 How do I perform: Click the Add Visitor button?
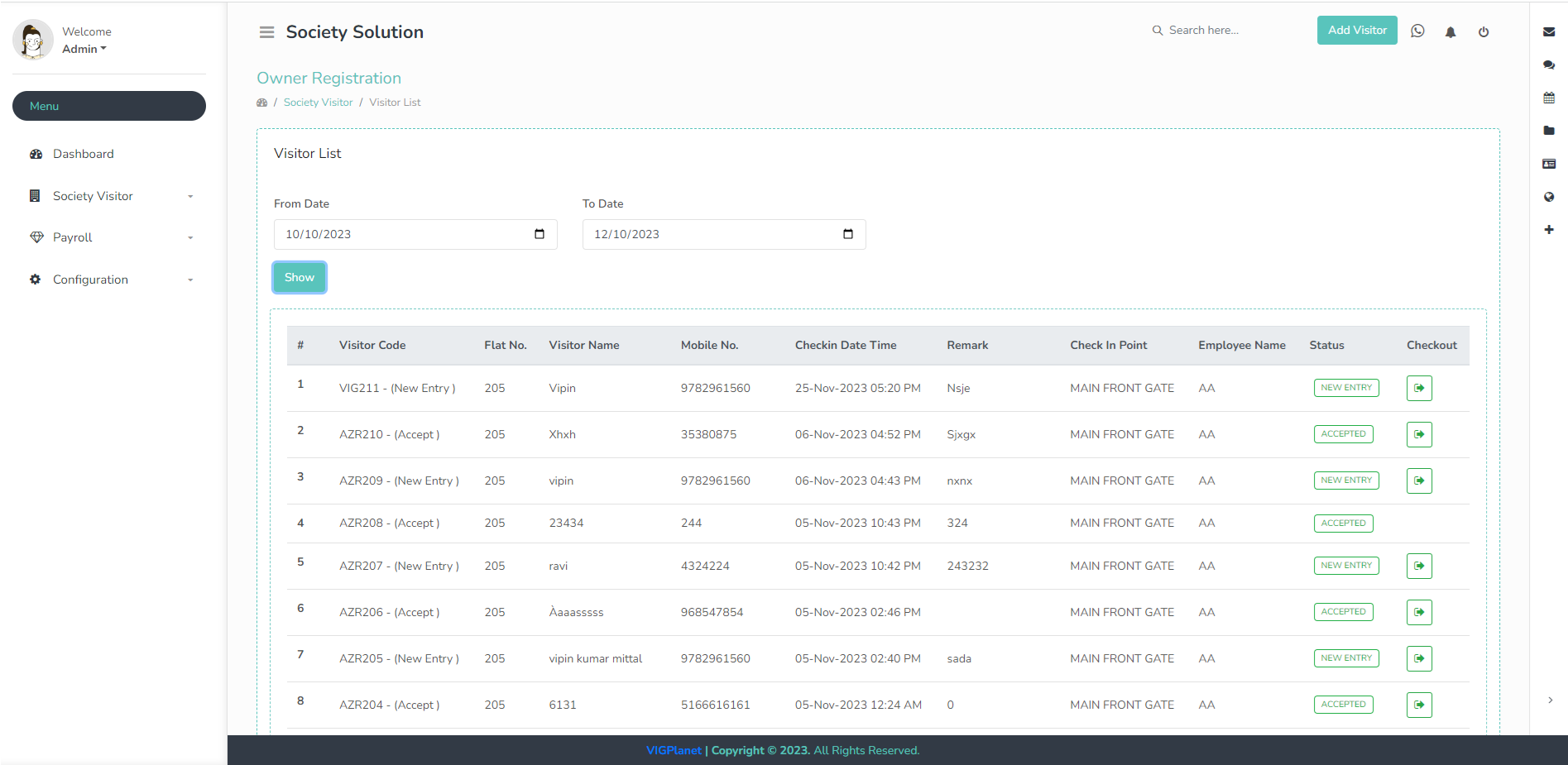click(x=1357, y=30)
